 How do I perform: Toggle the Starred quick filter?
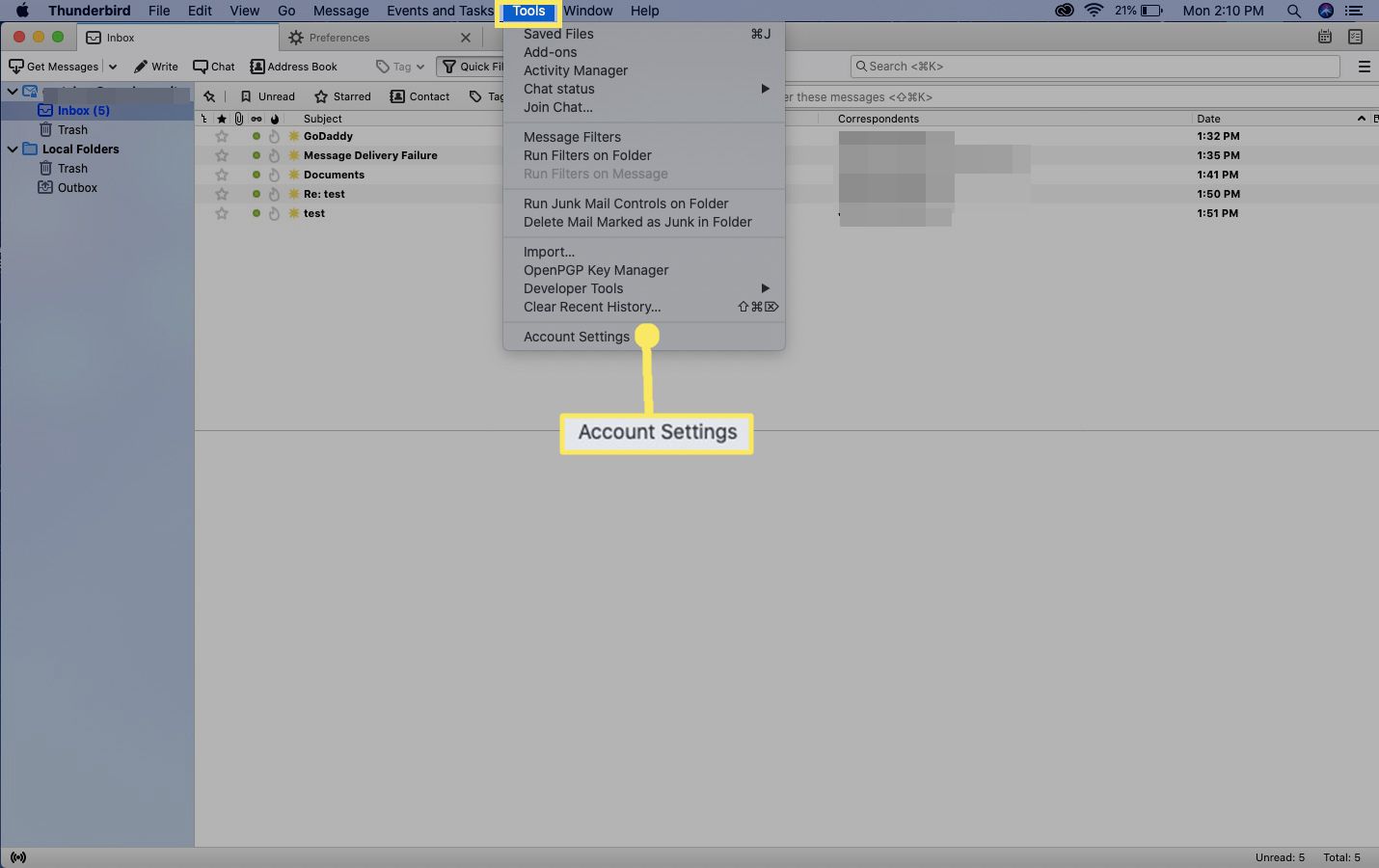(342, 96)
